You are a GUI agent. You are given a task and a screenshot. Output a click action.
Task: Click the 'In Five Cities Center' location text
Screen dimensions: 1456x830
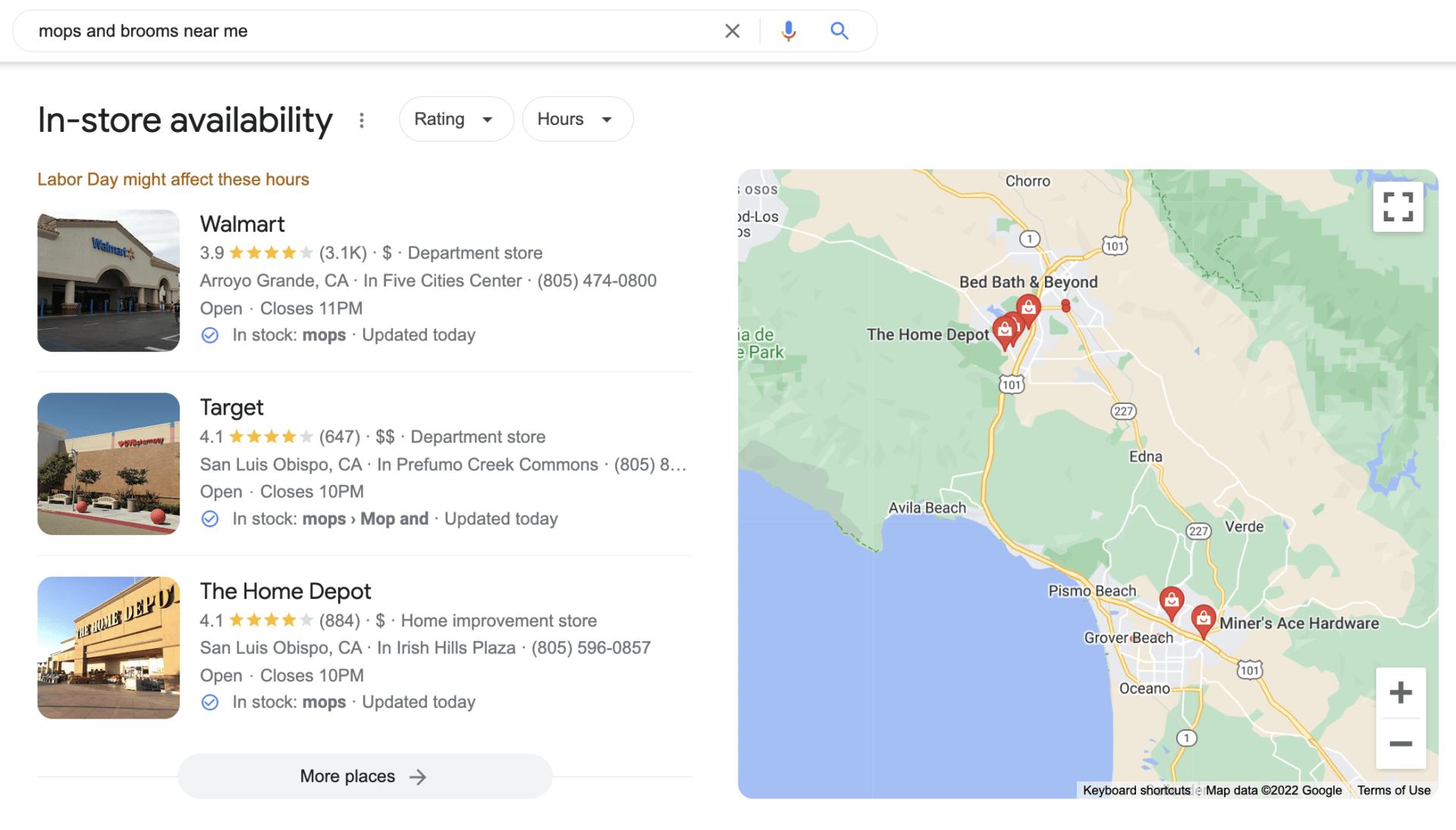pos(442,280)
